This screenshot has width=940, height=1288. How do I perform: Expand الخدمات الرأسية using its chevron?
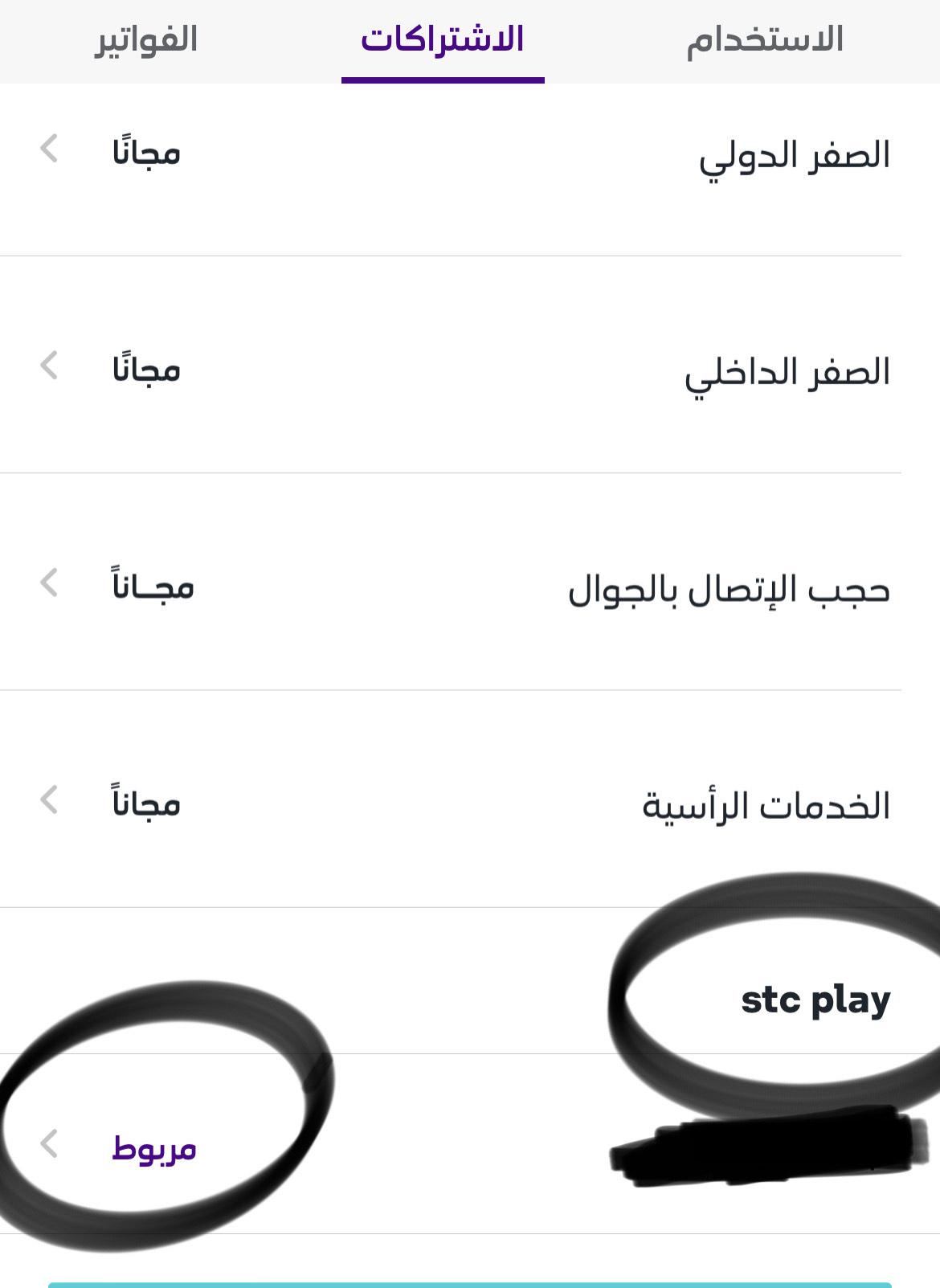pos(50,800)
